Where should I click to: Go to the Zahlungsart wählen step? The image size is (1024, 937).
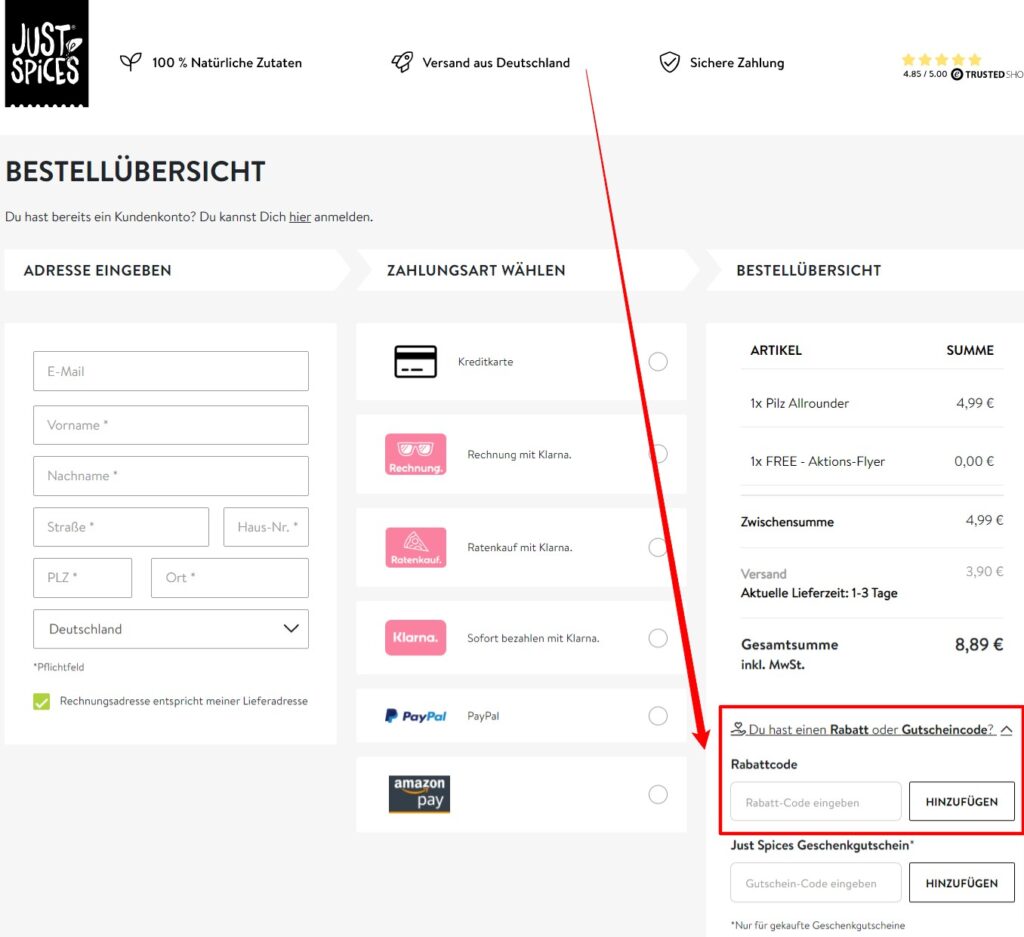[x=476, y=270]
